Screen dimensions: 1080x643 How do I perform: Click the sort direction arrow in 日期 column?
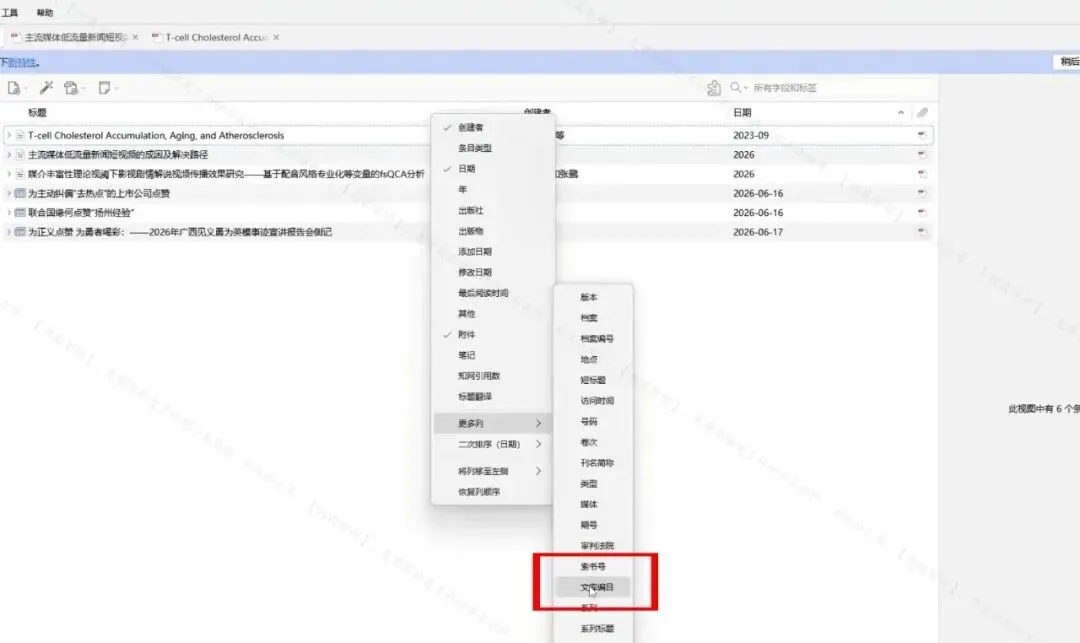click(x=901, y=112)
